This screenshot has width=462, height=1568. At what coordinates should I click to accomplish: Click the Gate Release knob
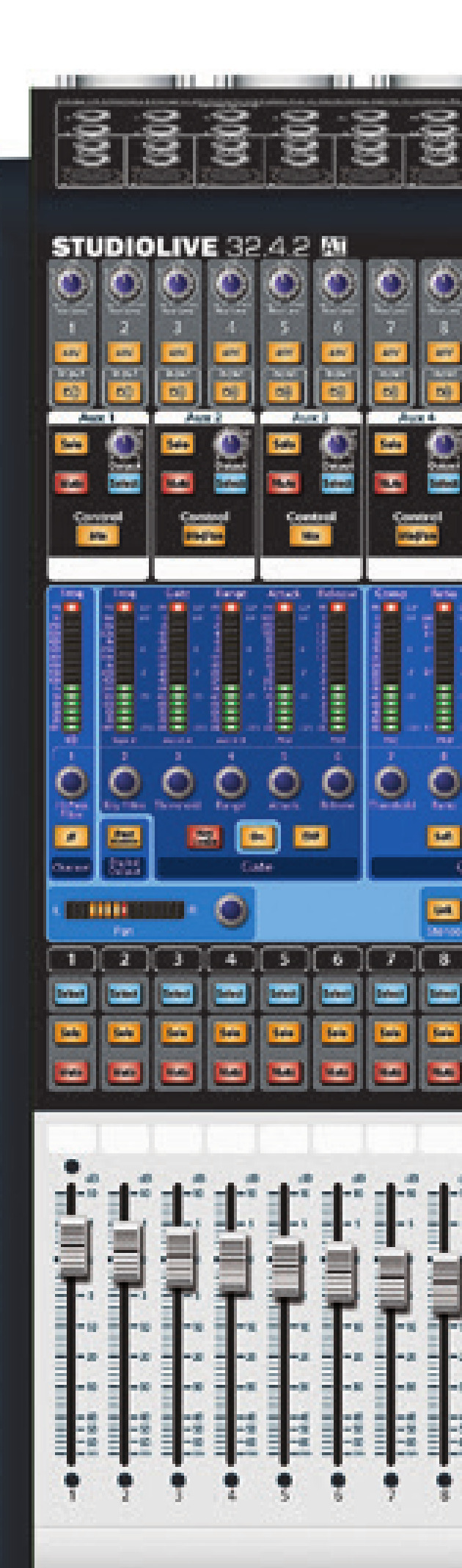pos(337,783)
